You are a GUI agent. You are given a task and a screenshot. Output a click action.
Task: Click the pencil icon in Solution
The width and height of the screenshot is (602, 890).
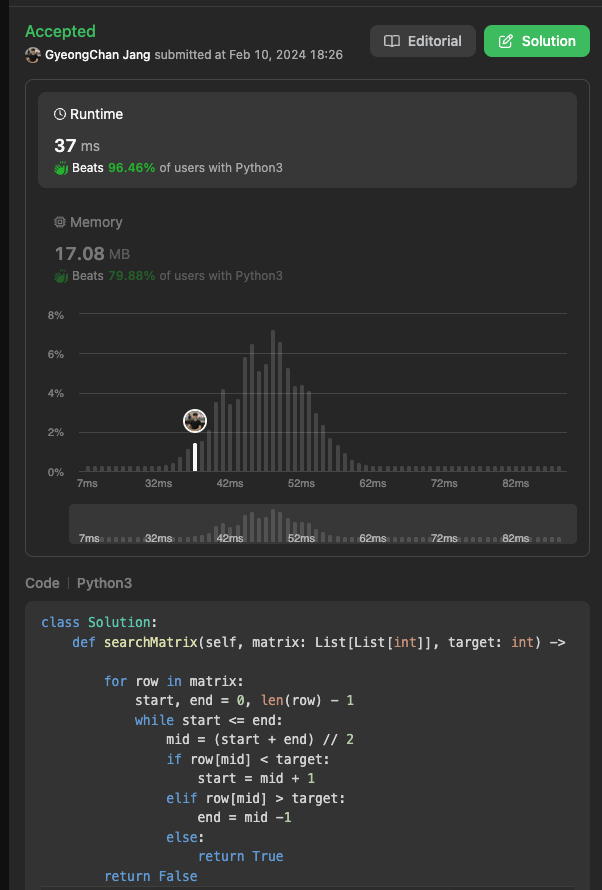pos(506,41)
